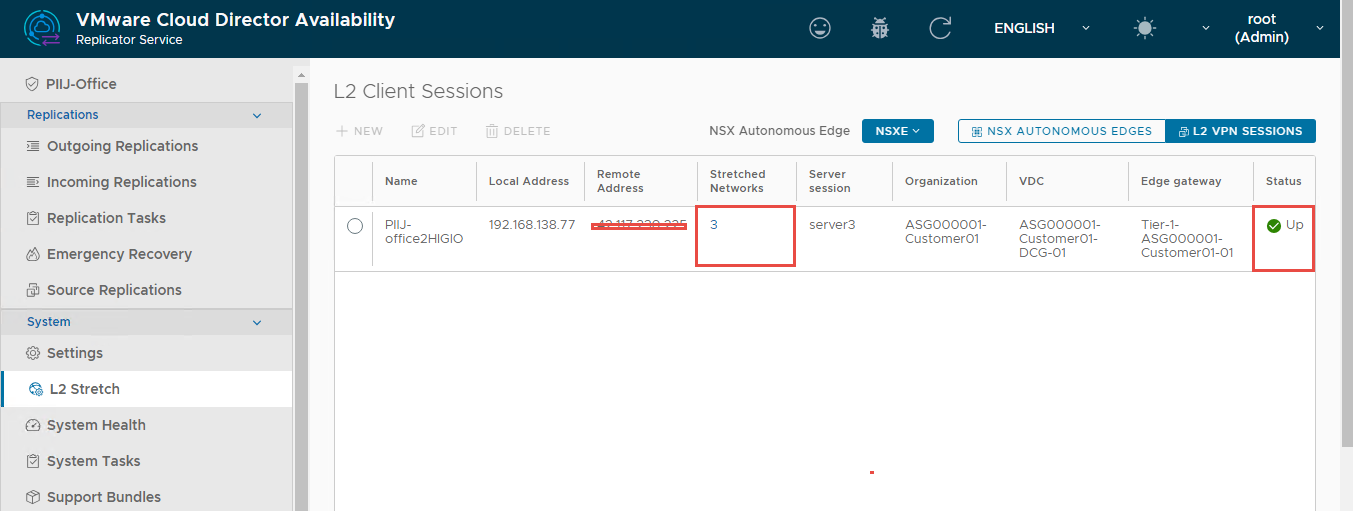
Task: Collapse the System section
Action: pos(257,322)
